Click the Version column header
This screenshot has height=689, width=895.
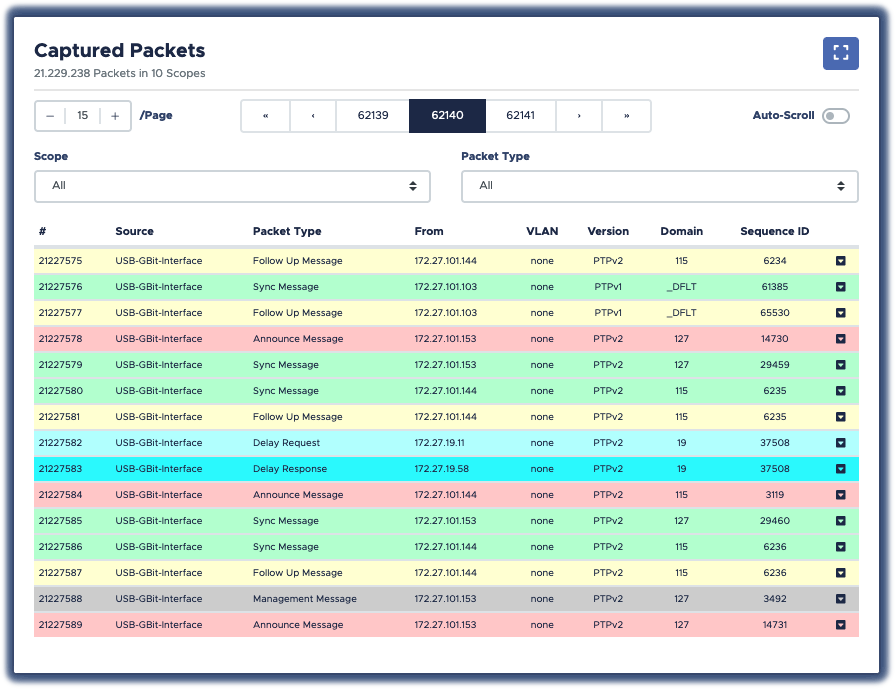(608, 231)
